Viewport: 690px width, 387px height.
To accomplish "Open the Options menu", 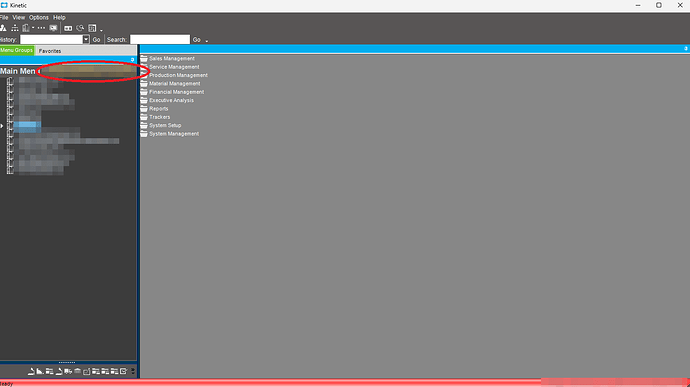I will 39,17.
